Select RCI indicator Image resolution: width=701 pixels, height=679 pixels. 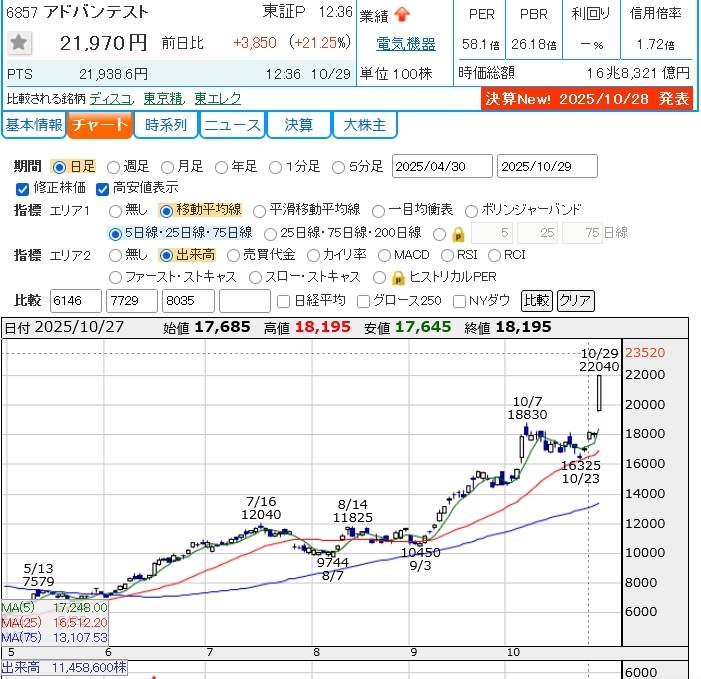click(x=494, y=255)
